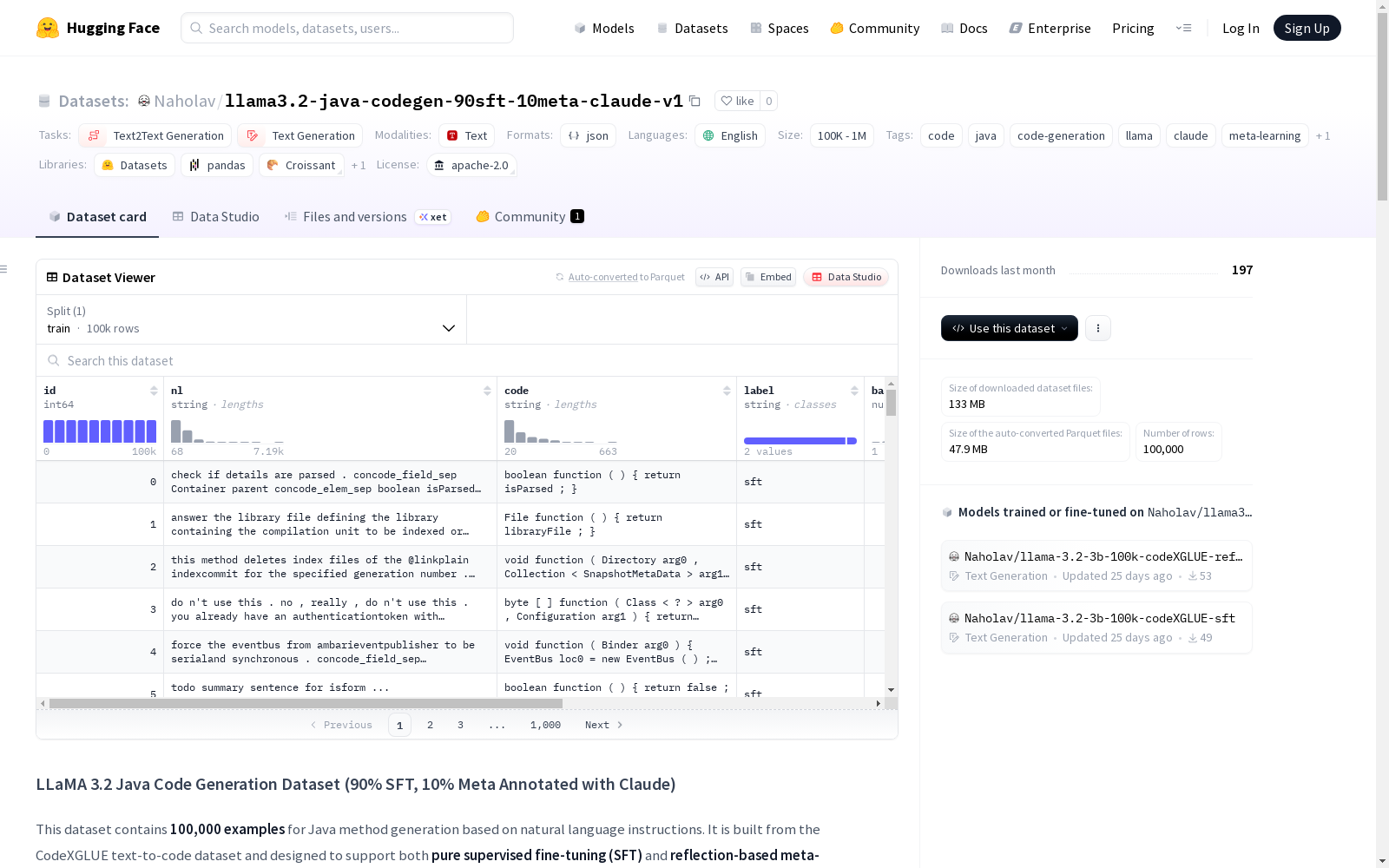
Task: Click the json format tag
Action: point(588,135)
